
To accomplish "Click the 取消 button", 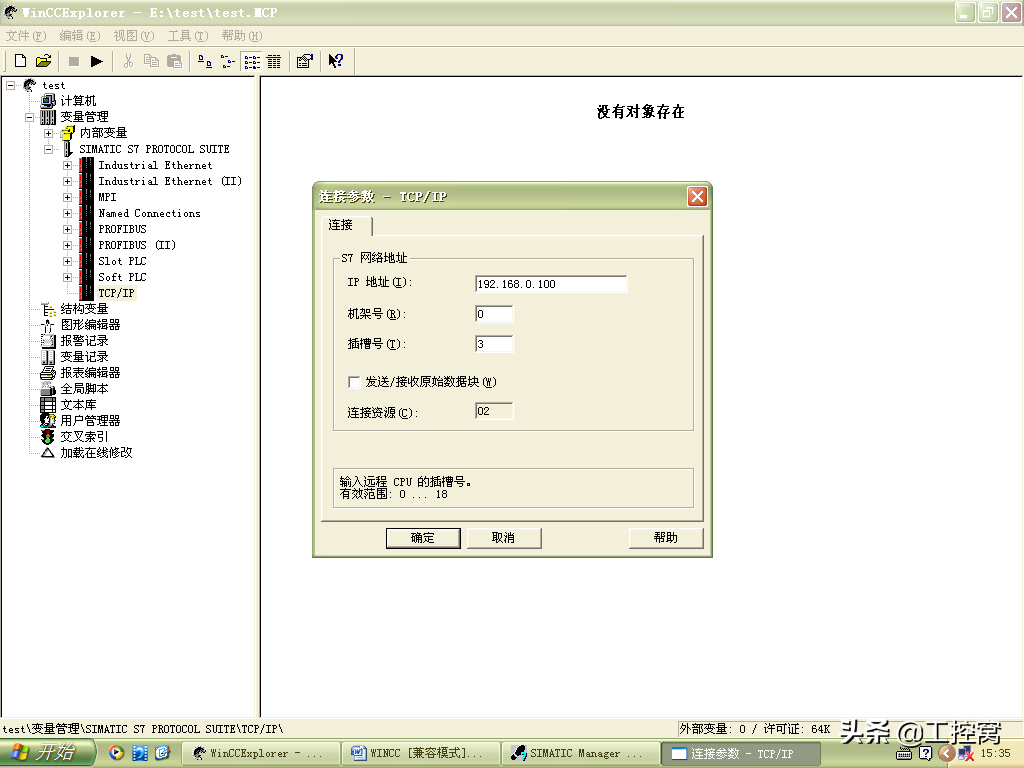I will (x=503, y=538).
